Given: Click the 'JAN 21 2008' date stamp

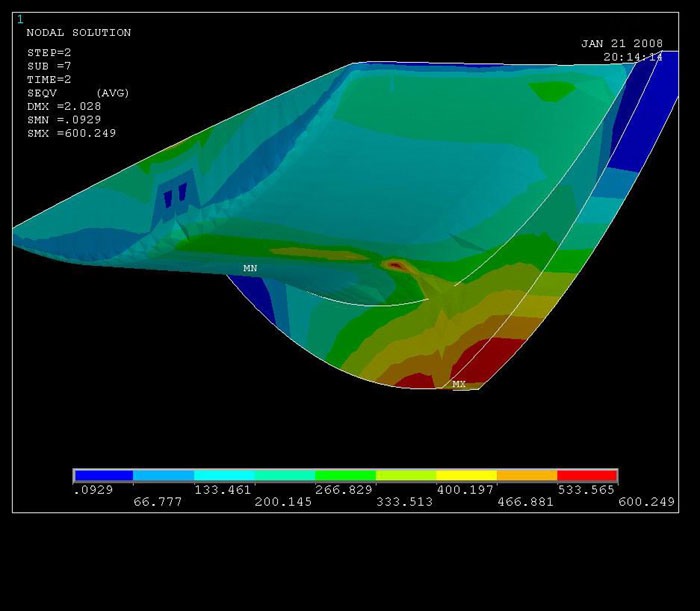Looking at the screenshot, I should tap(622, 44).
